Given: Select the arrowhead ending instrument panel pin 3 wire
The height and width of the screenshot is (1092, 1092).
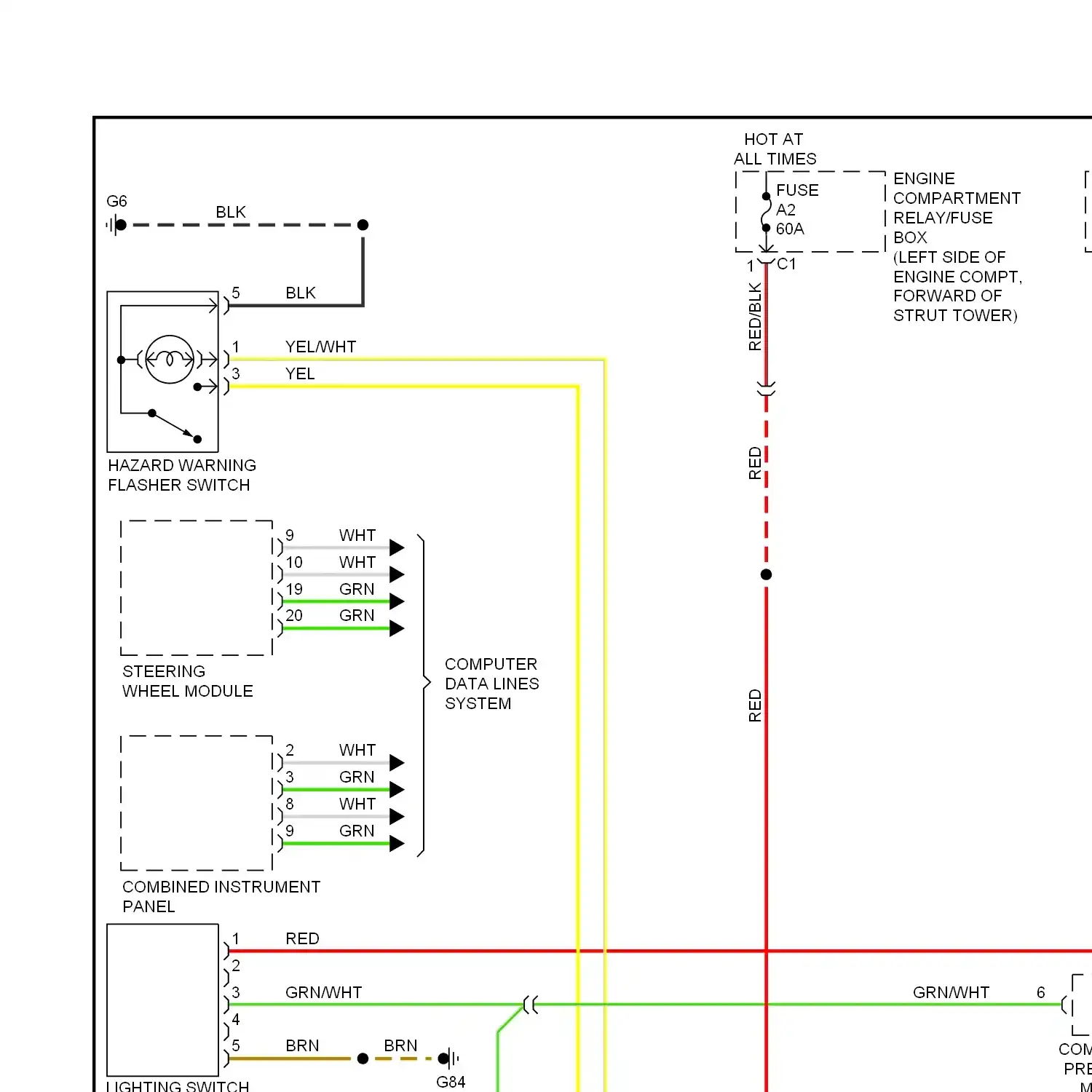Looking at the screenshot, I should [x=397, y=789].
